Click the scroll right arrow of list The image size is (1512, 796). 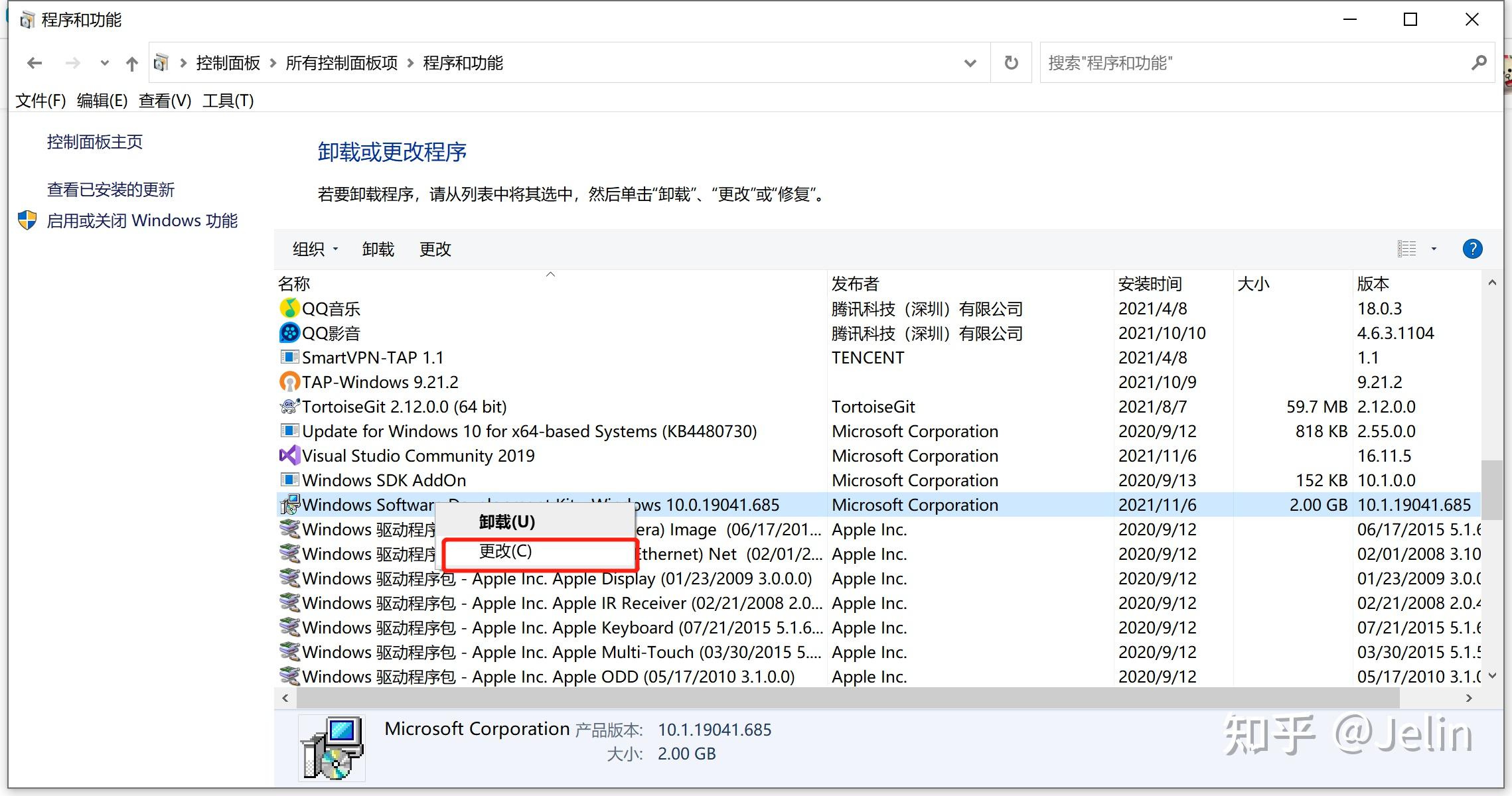click(1469, 698)
